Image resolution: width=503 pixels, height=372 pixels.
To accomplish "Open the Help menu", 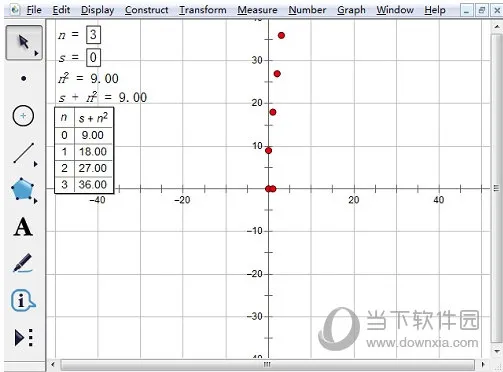I will tap(435, 10).
